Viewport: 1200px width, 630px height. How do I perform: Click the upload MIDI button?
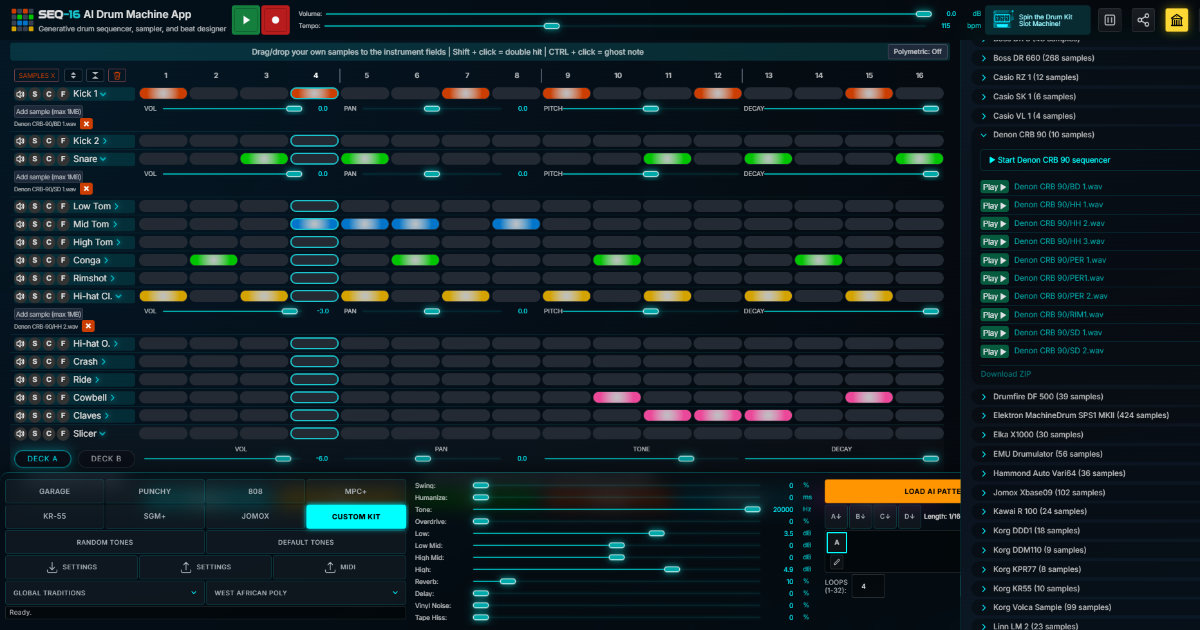[x=339, y=567]
